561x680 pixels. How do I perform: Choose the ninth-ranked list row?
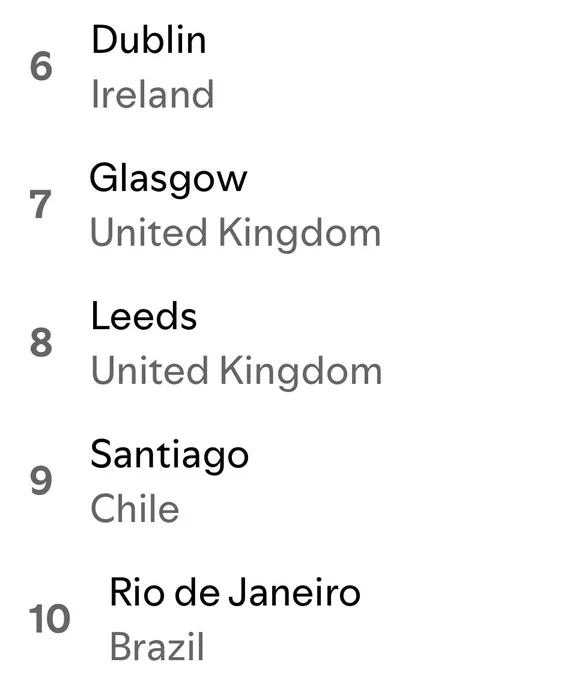[x=280, y=481]
